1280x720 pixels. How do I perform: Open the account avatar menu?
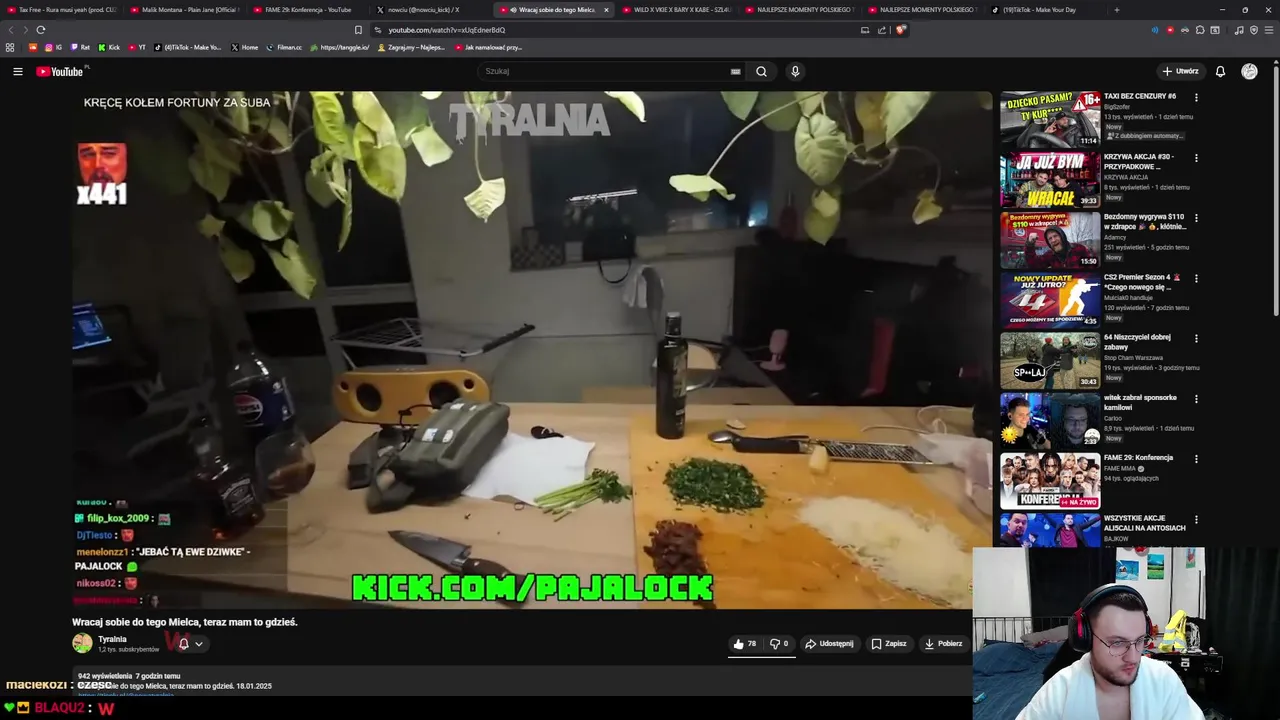(1249, 71)
